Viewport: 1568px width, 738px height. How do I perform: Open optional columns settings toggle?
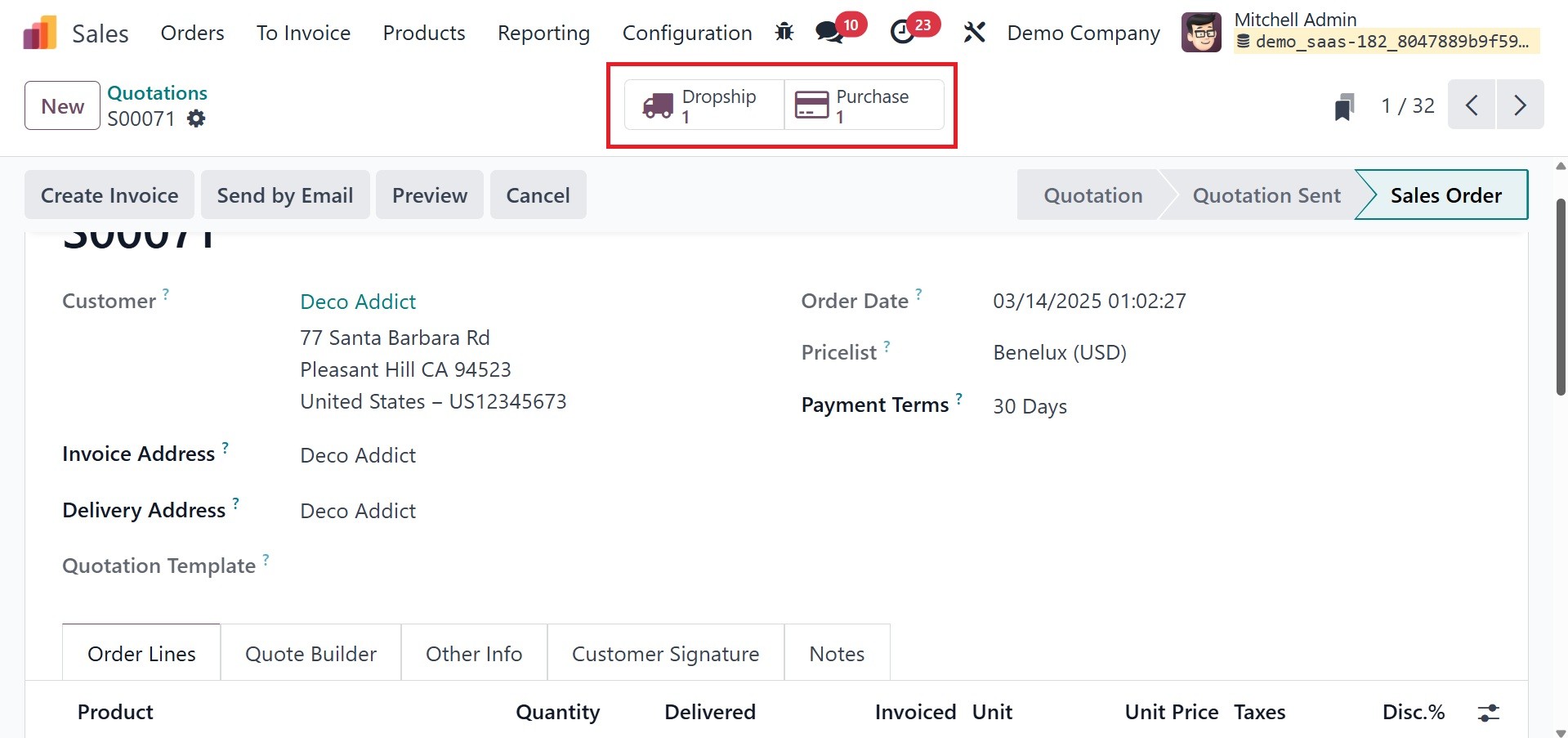pos(1489,713)
